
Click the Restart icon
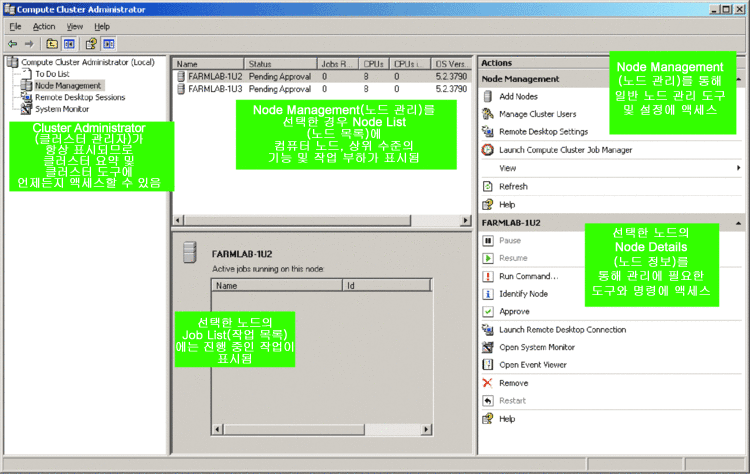(487, 401)
